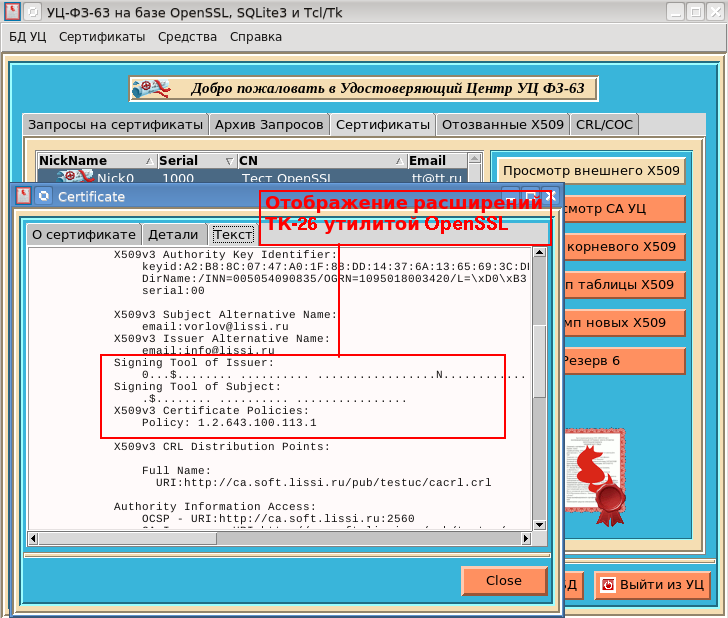Viewport: 728px width, 618px height.
Task: Click the новых X509 button
Action: (x=623, y=323)
